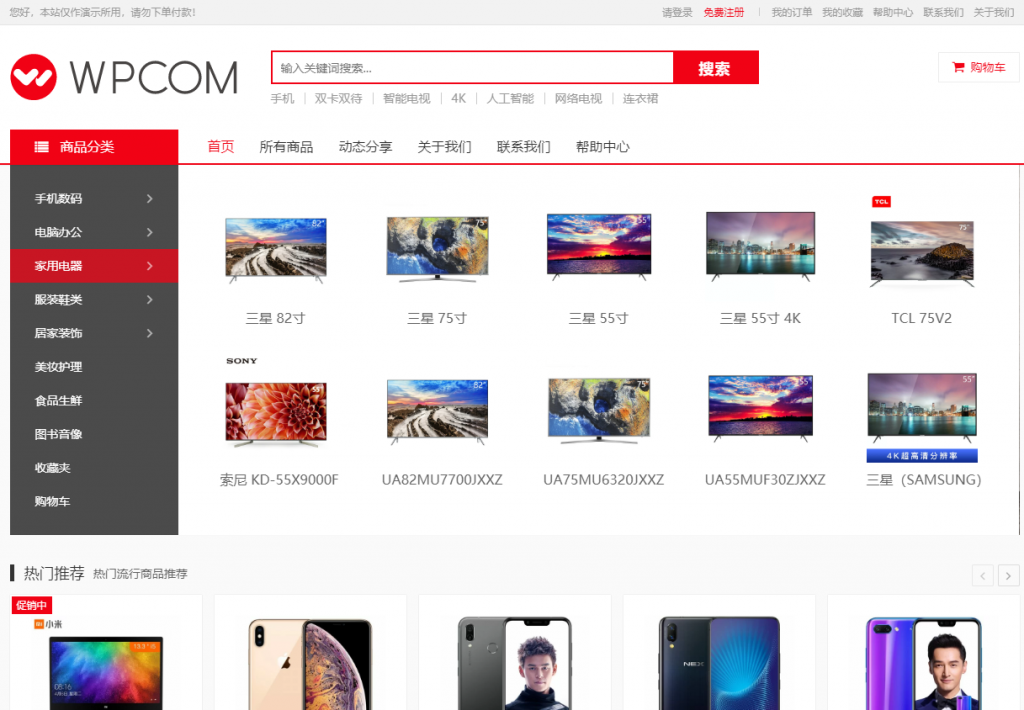This screenshot has width=1024, height=710.
Task: Expand the 居家装饰 category chevron
Action: click(150, 333)
